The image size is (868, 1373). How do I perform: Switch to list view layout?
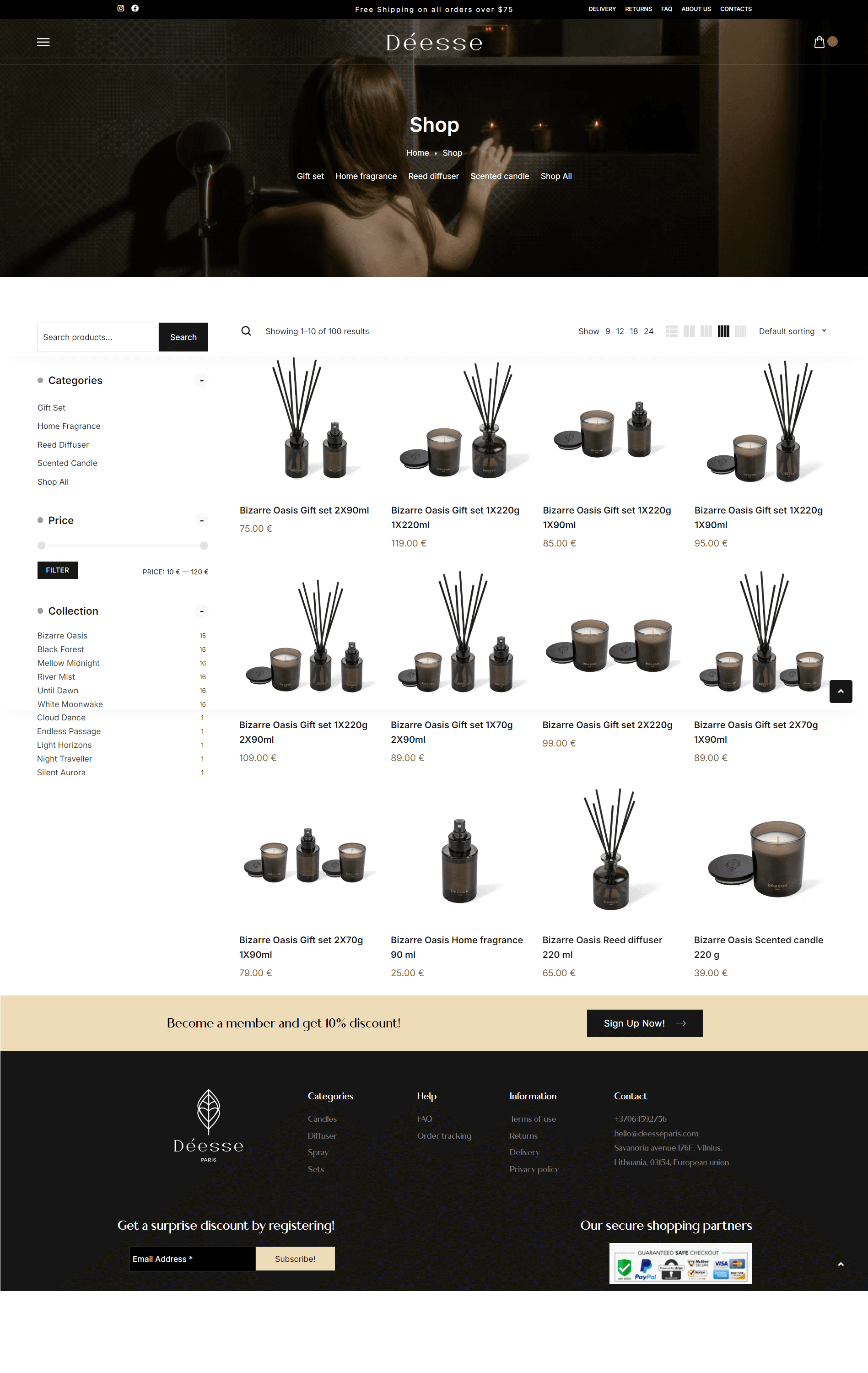672,331
